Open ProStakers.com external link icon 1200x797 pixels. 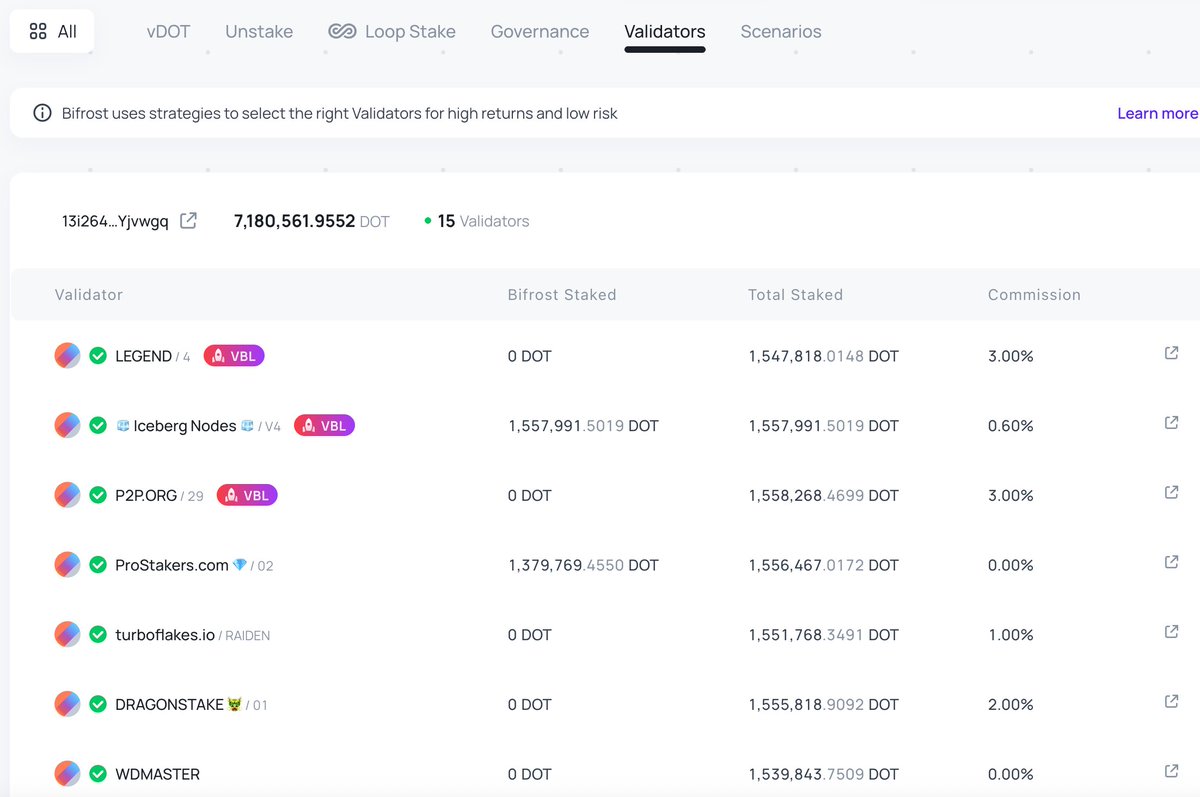[1171, 562]
